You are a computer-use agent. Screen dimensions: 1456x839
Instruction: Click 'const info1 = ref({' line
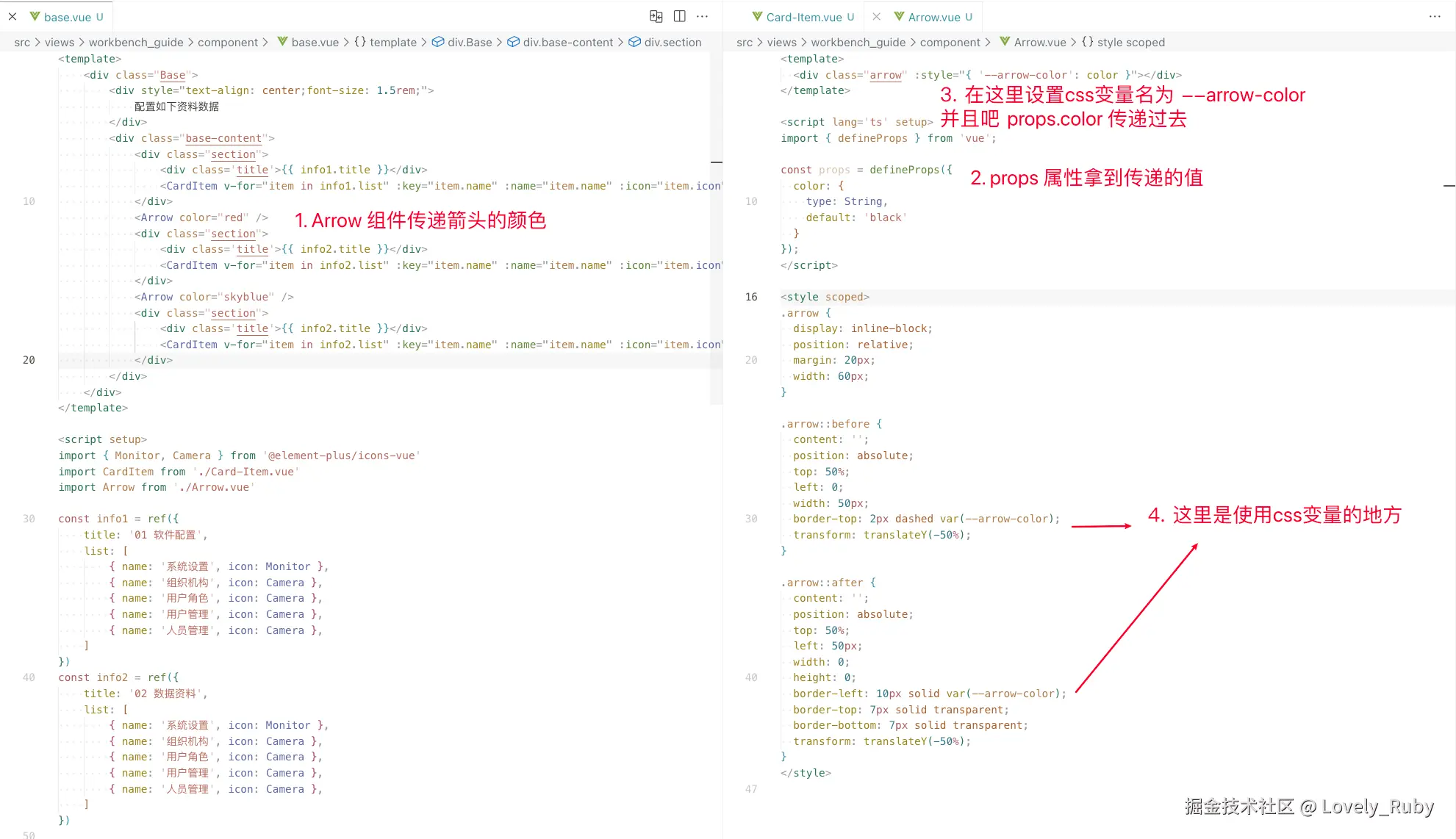pos(118,519)
